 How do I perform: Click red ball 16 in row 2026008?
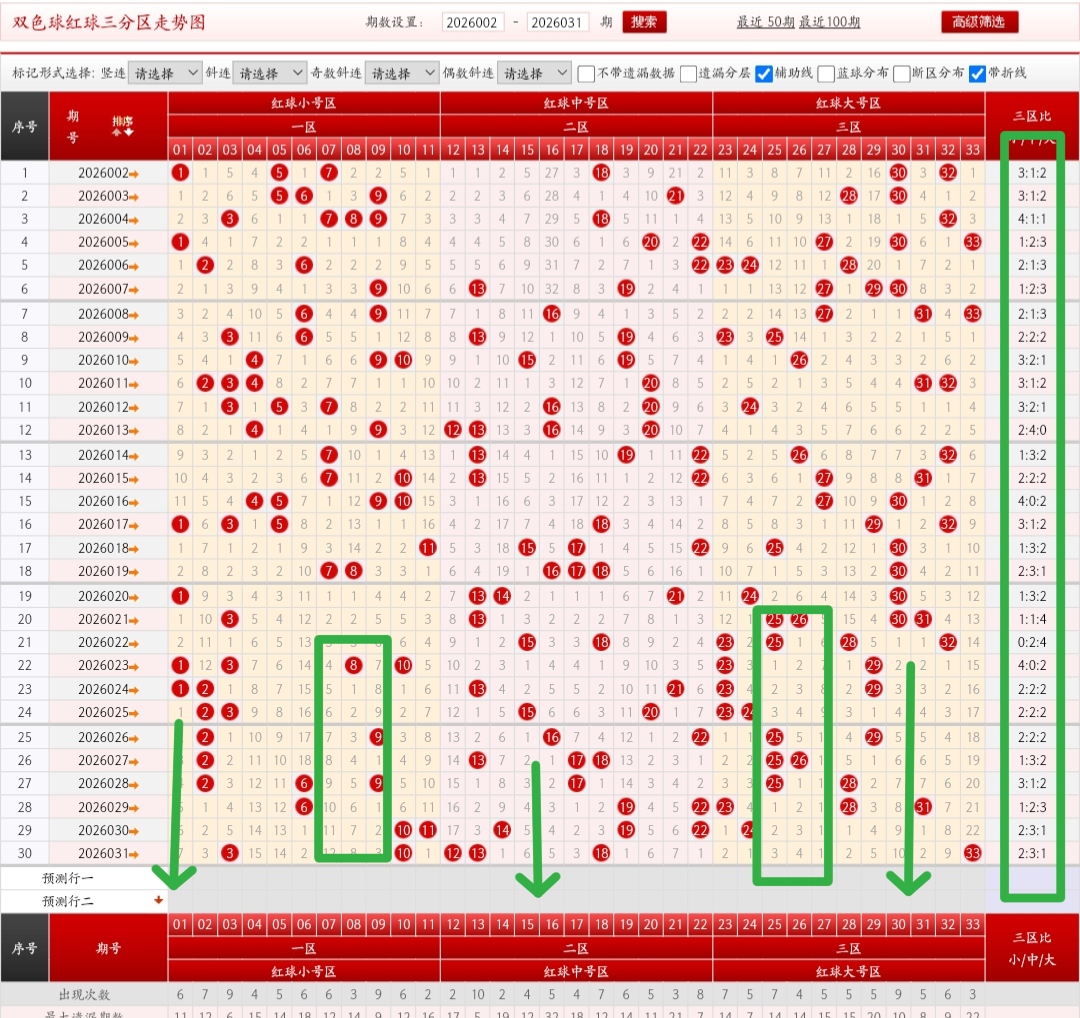552,314
